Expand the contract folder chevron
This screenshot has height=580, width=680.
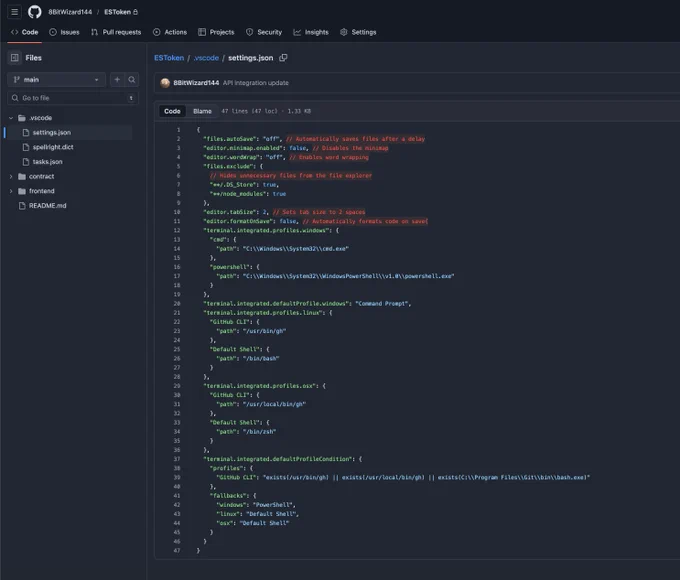pyautogui.click(x=11, y=177)
